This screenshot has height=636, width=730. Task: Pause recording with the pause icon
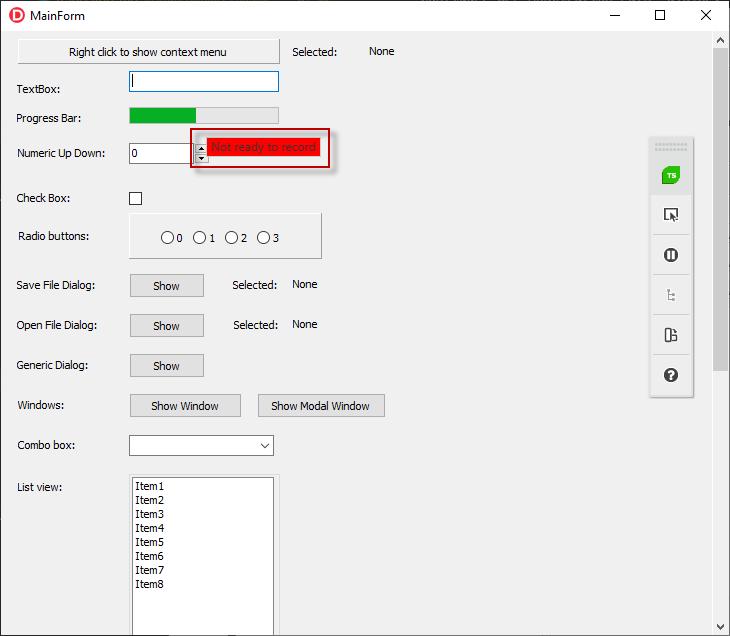click(671, 255)
